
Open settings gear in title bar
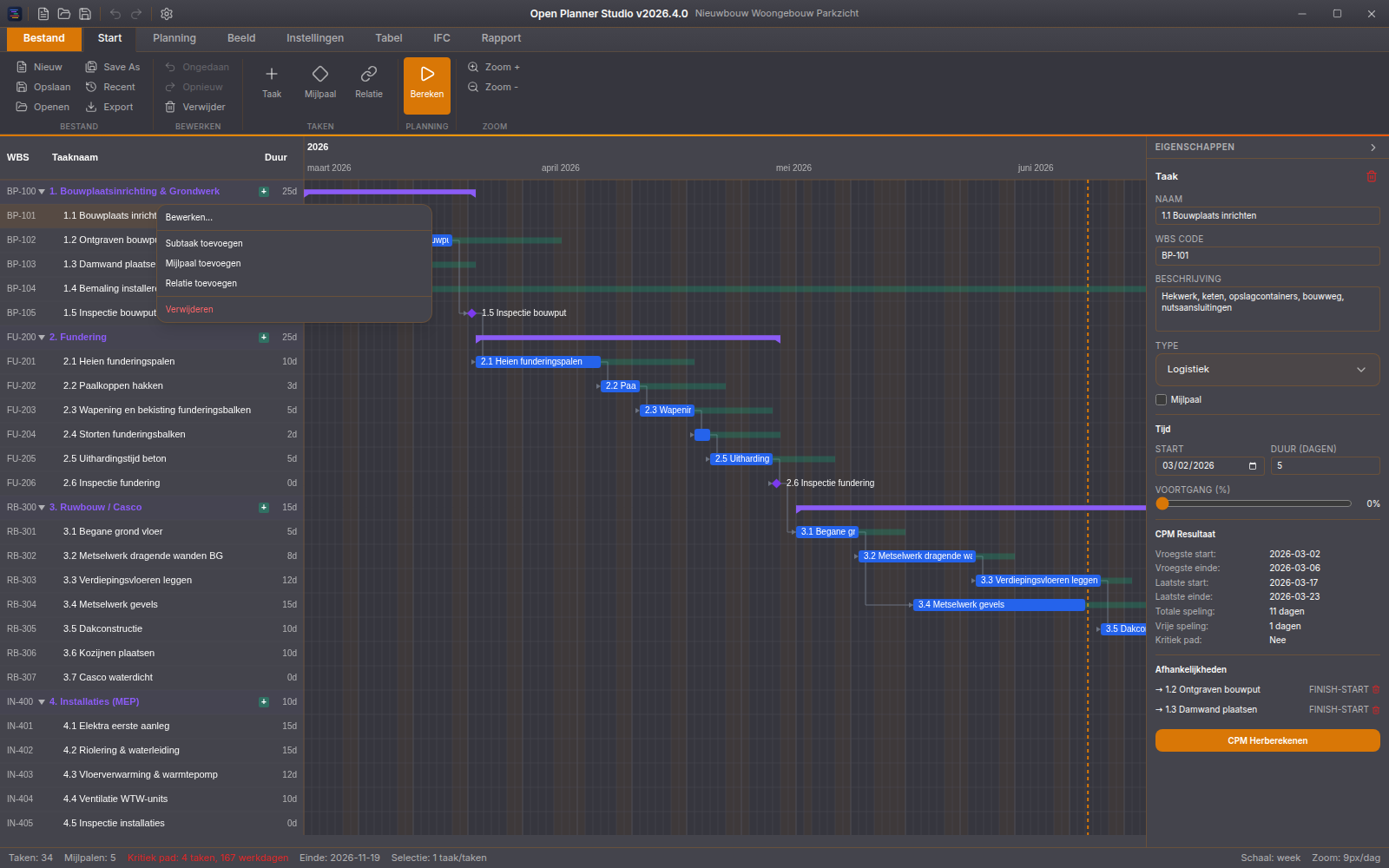(x=167, y=14)
